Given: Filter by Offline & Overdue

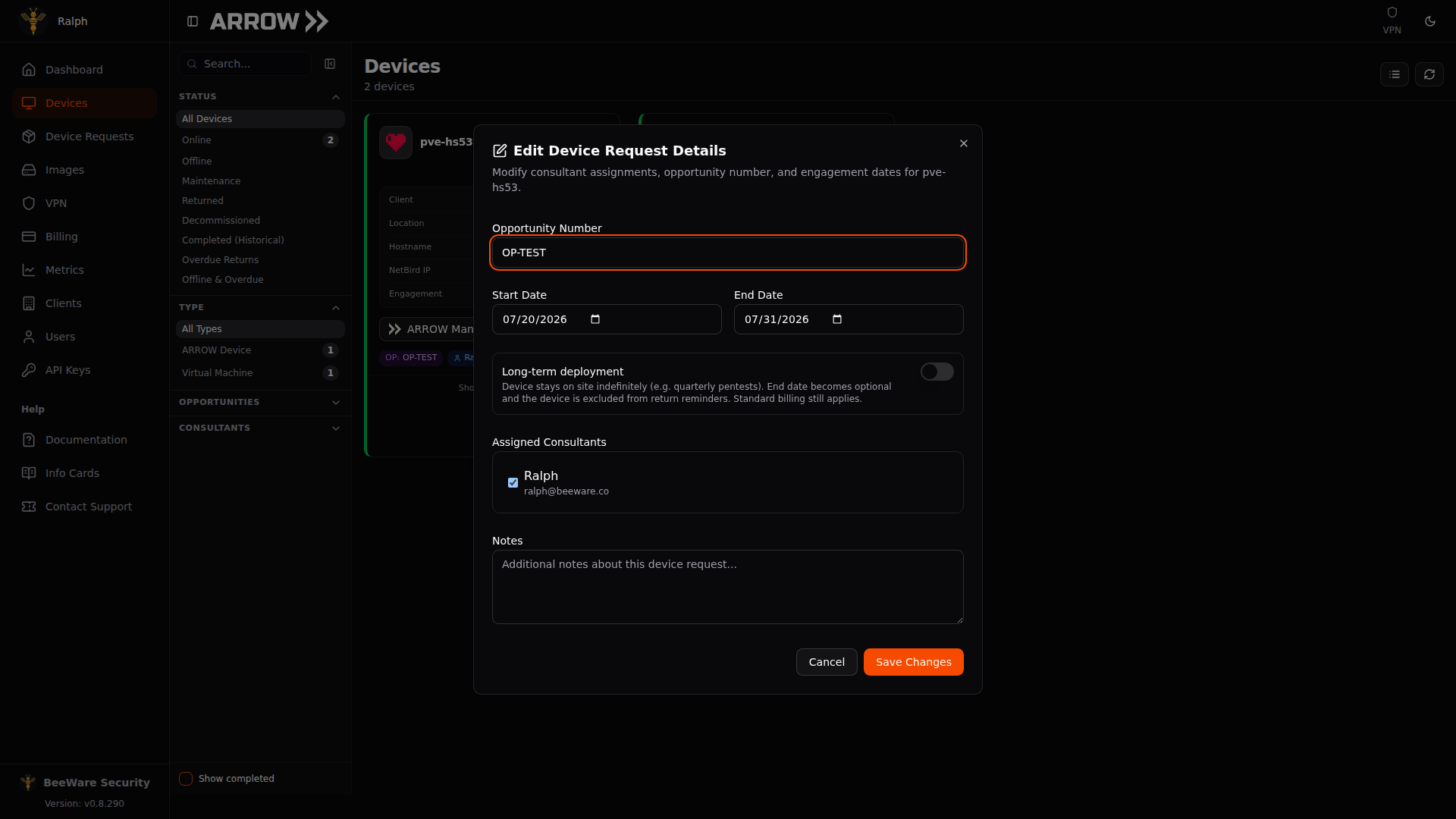Looking at the screenshot, I should pyautogui.click(x=260, y=280).
